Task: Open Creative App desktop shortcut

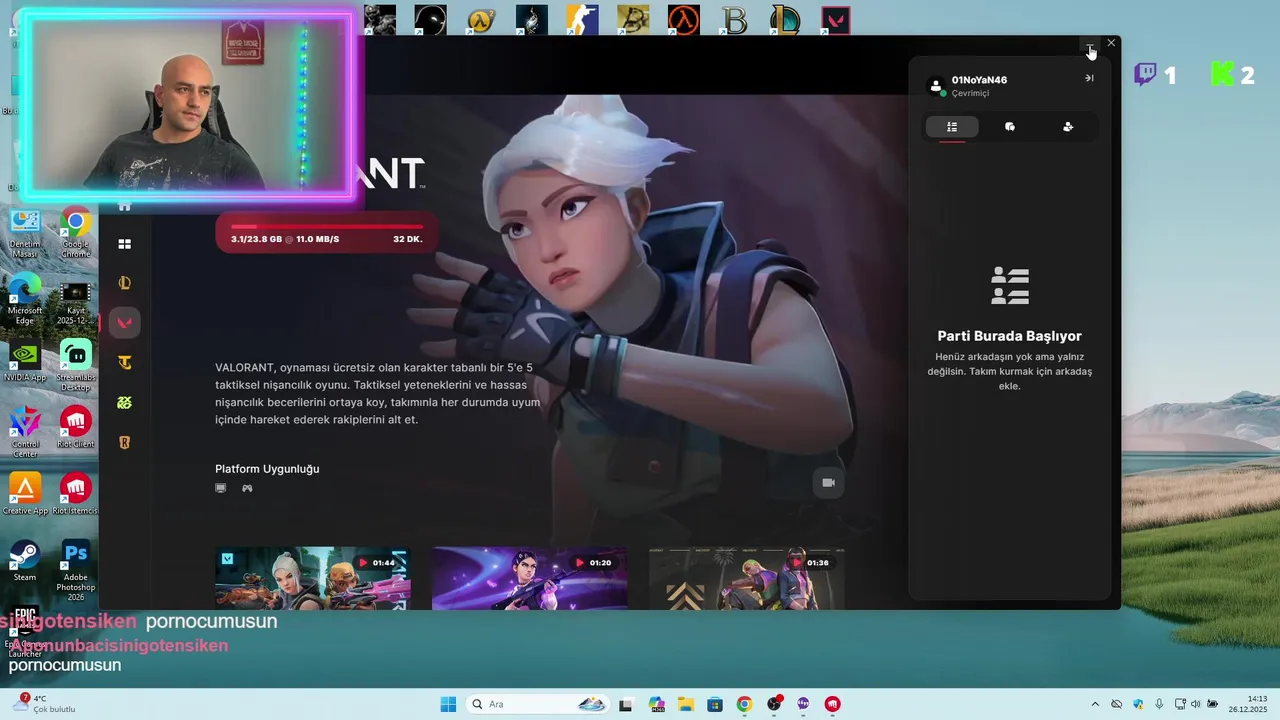Action: 25,493
